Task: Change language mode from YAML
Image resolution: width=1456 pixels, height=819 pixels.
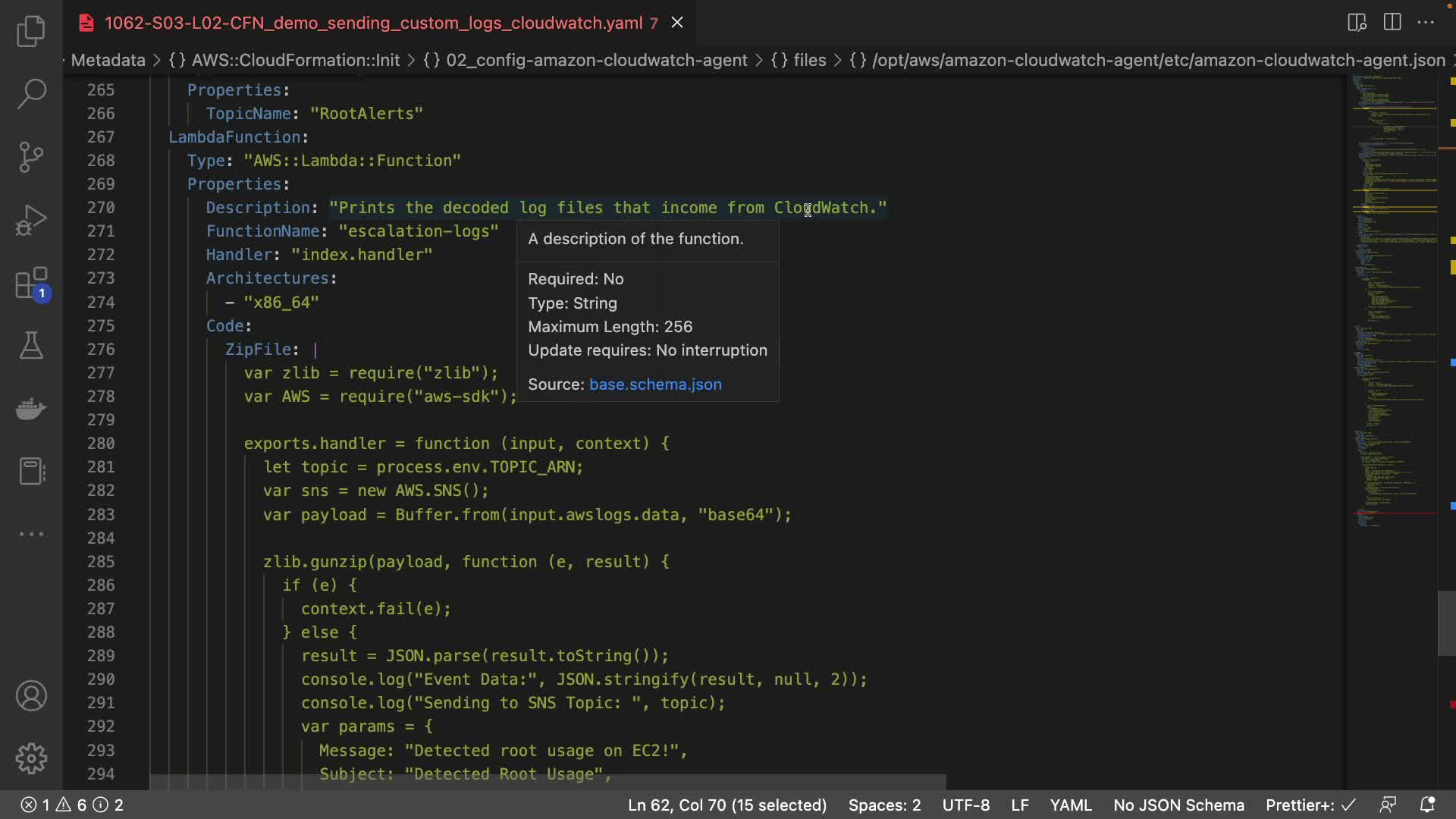Action: (x=1070, y=805)
